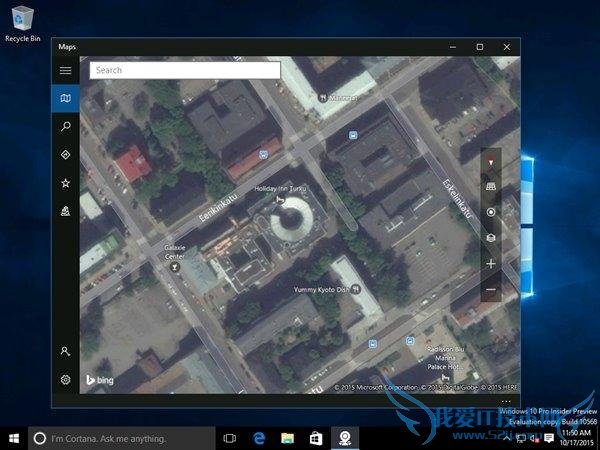Click the Eskelinkatu street label

coord(458,199)
